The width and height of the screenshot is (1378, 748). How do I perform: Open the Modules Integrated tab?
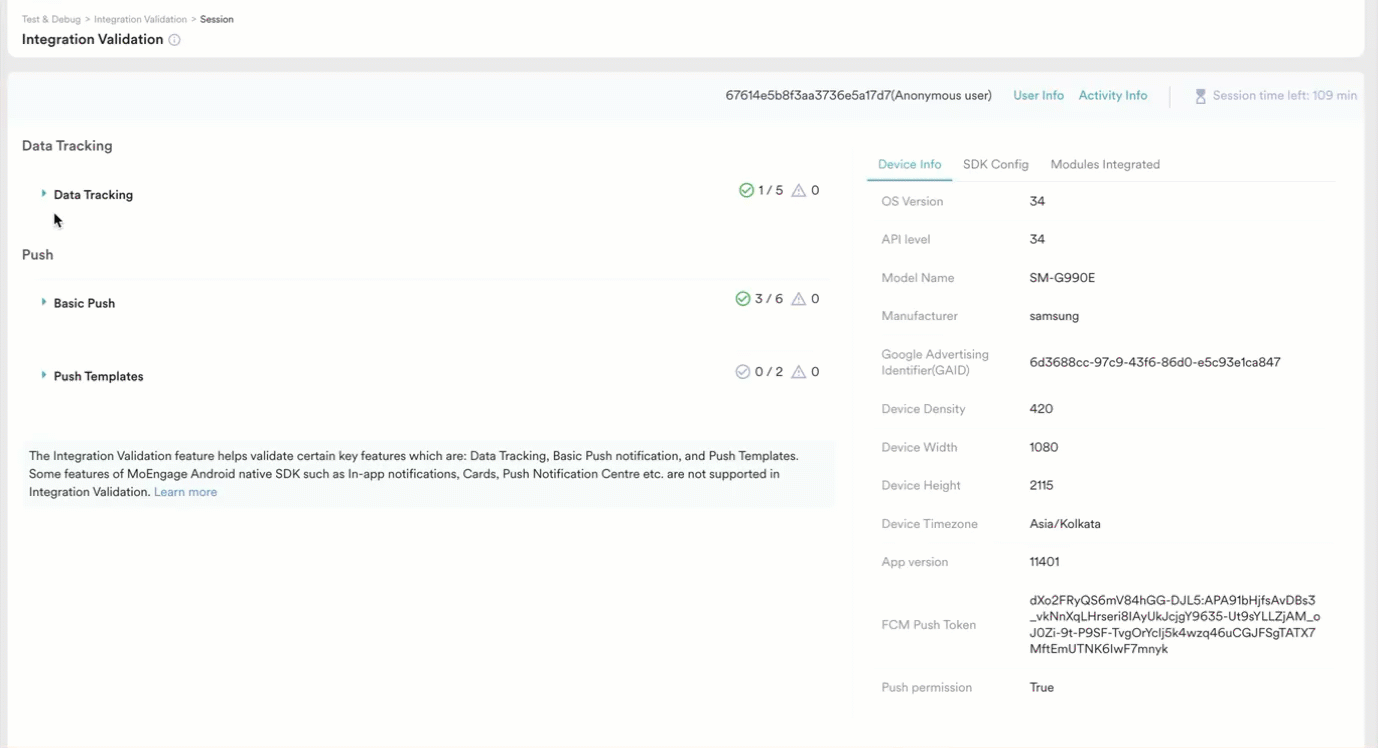(1105, 165)
